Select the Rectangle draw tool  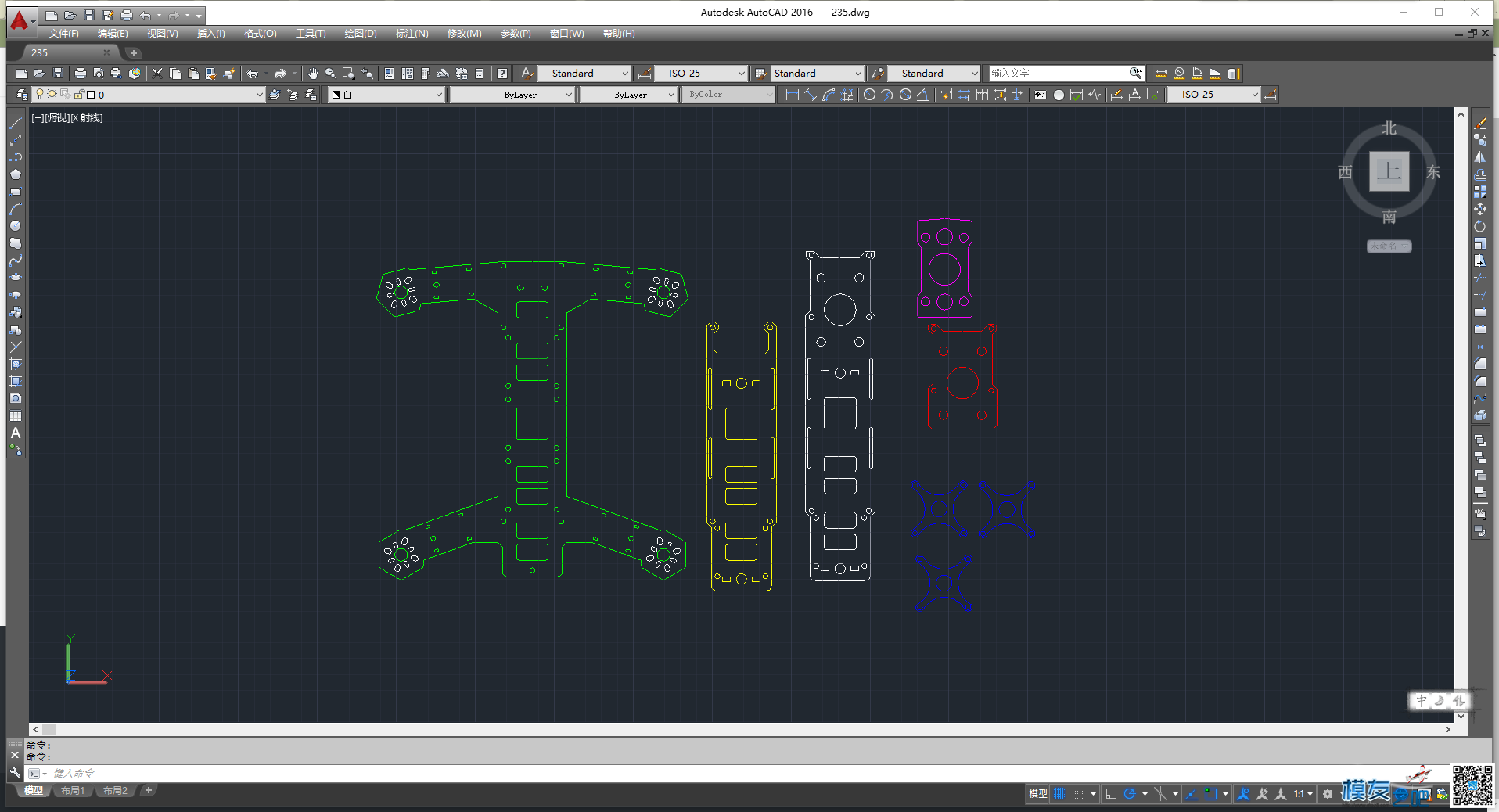click(x=15, y=192)
